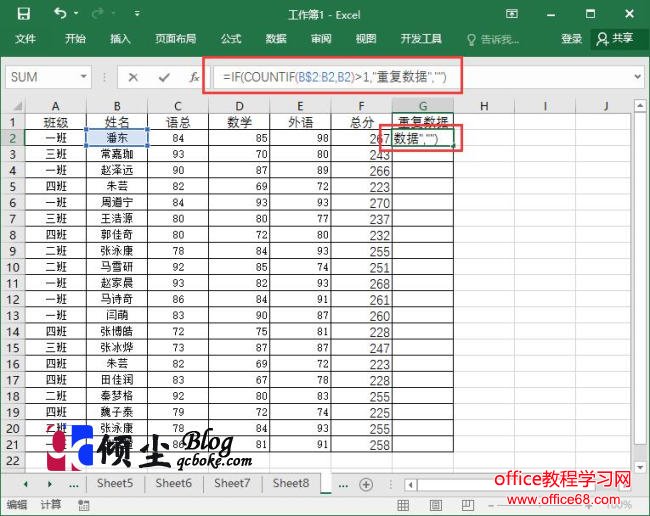Switch to the 数据 ribbon tab
This screenshot has width=650, height=516.
[x=276, y=39]
